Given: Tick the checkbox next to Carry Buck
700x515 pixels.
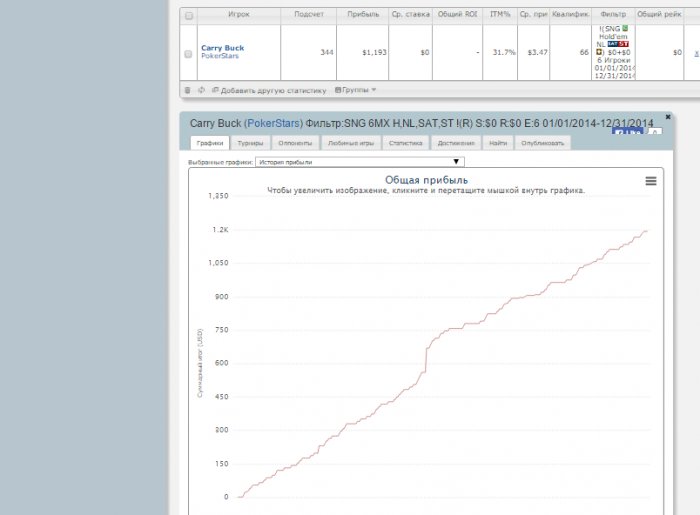Looking at the screenshot, I should coord(189,53).
